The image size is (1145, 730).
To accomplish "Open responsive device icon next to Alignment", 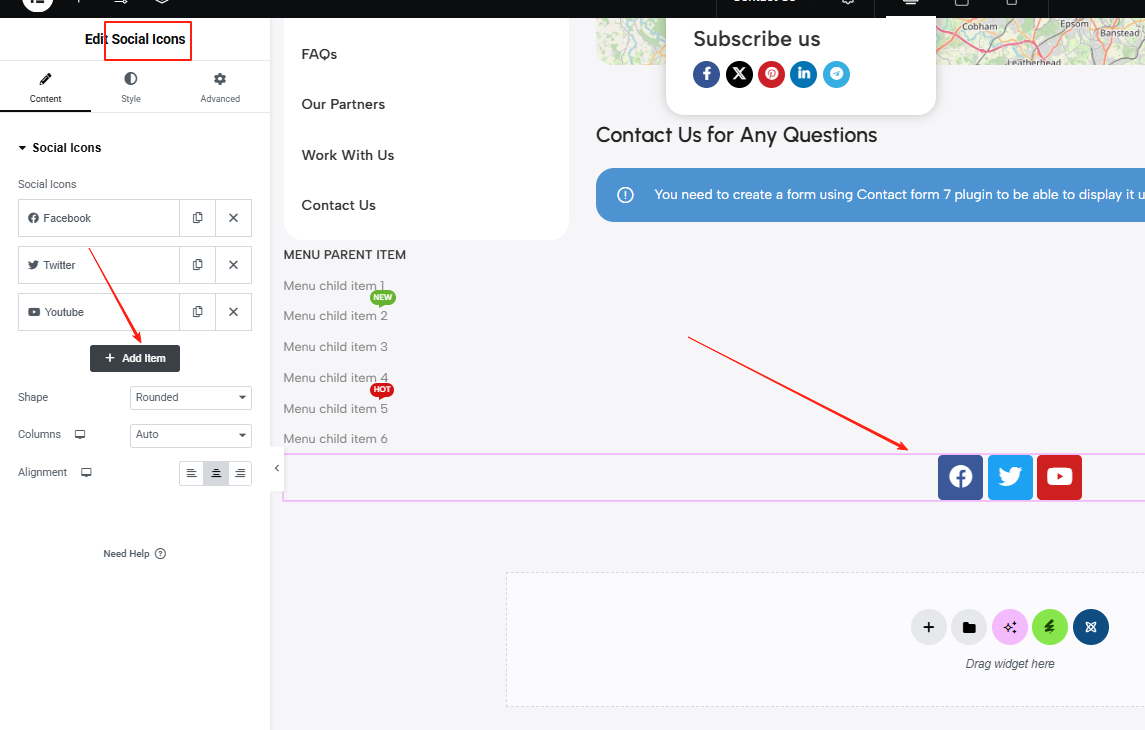I will [86, 473].
